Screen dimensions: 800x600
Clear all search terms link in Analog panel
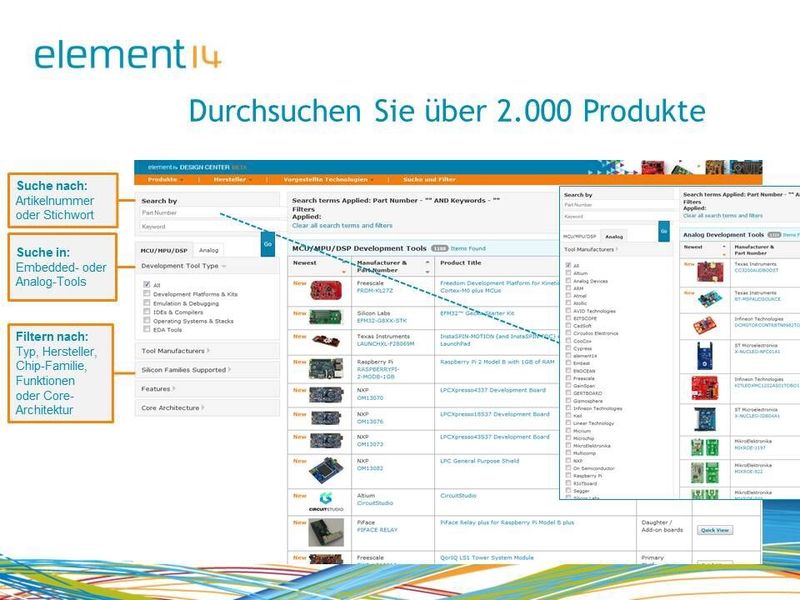[723, 216]
